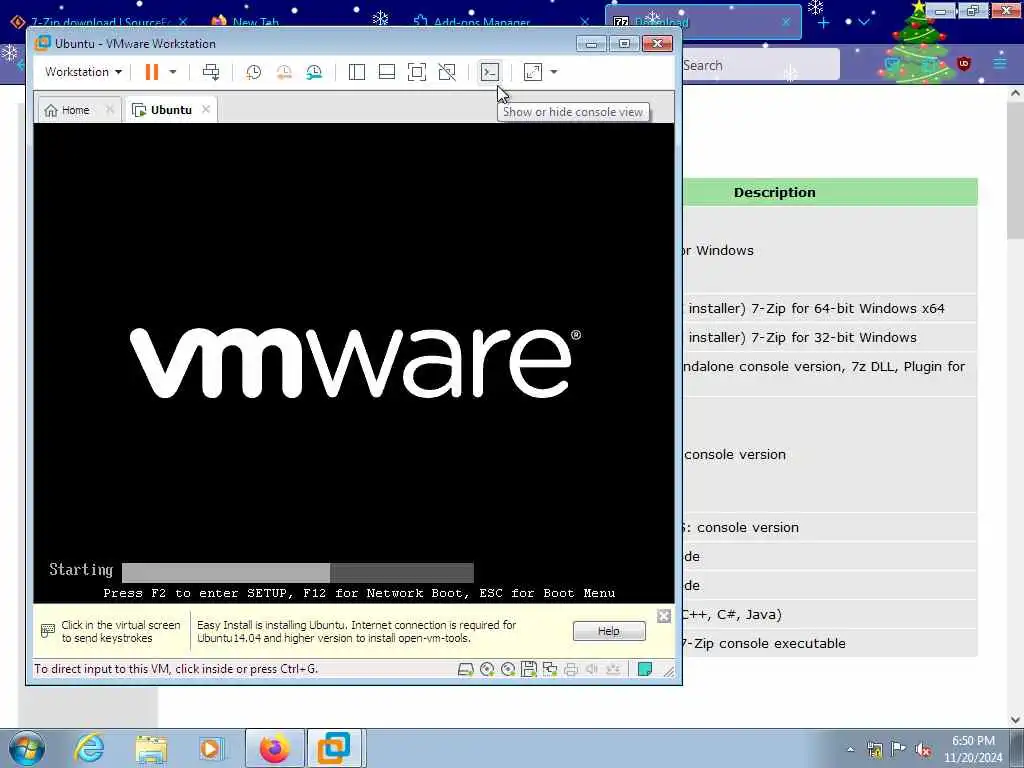
Task: Click the hard disk status icon
Action: tap(466, 669)
